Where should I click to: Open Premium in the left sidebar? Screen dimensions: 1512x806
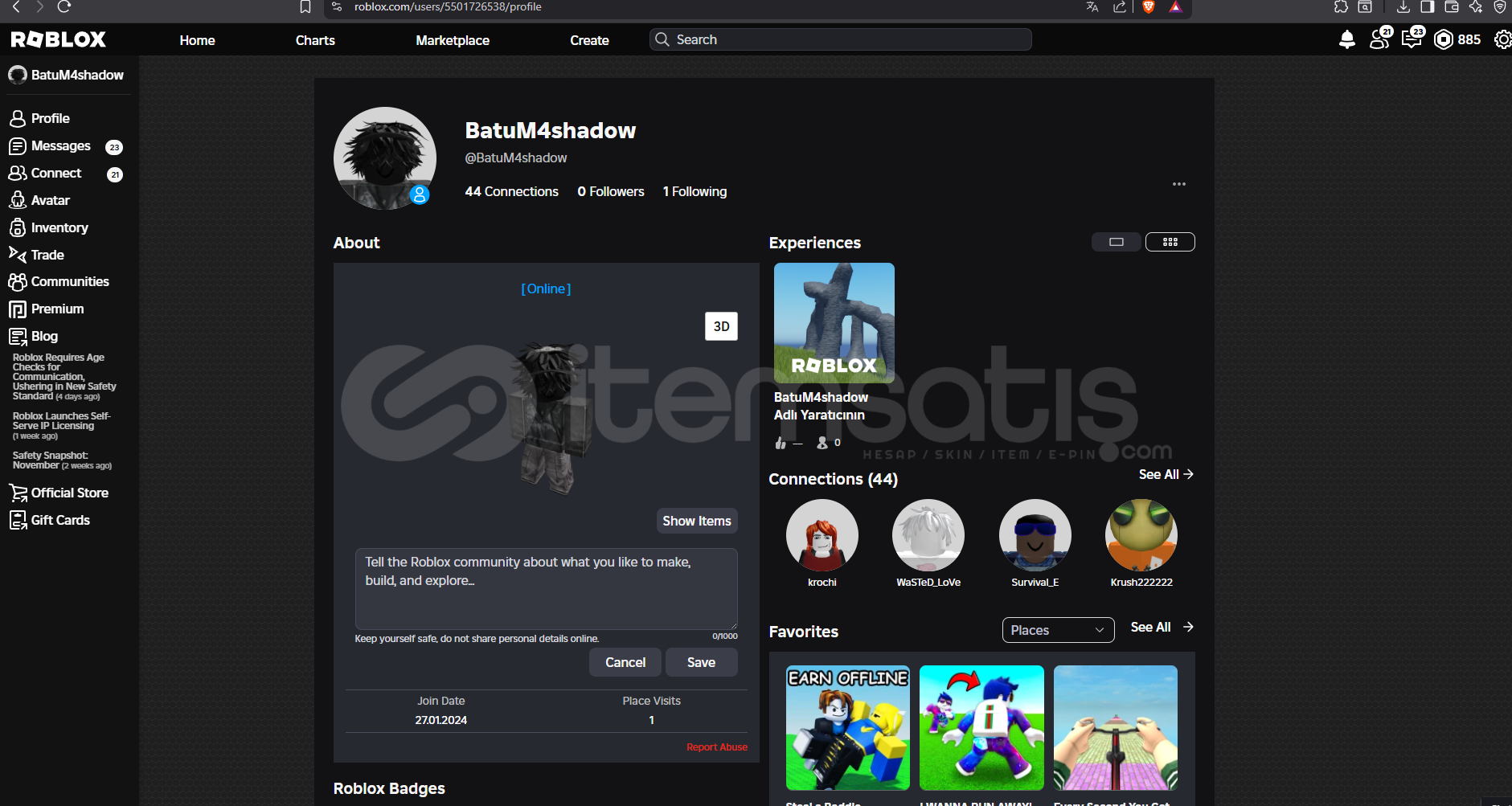(x=46, y=309)
